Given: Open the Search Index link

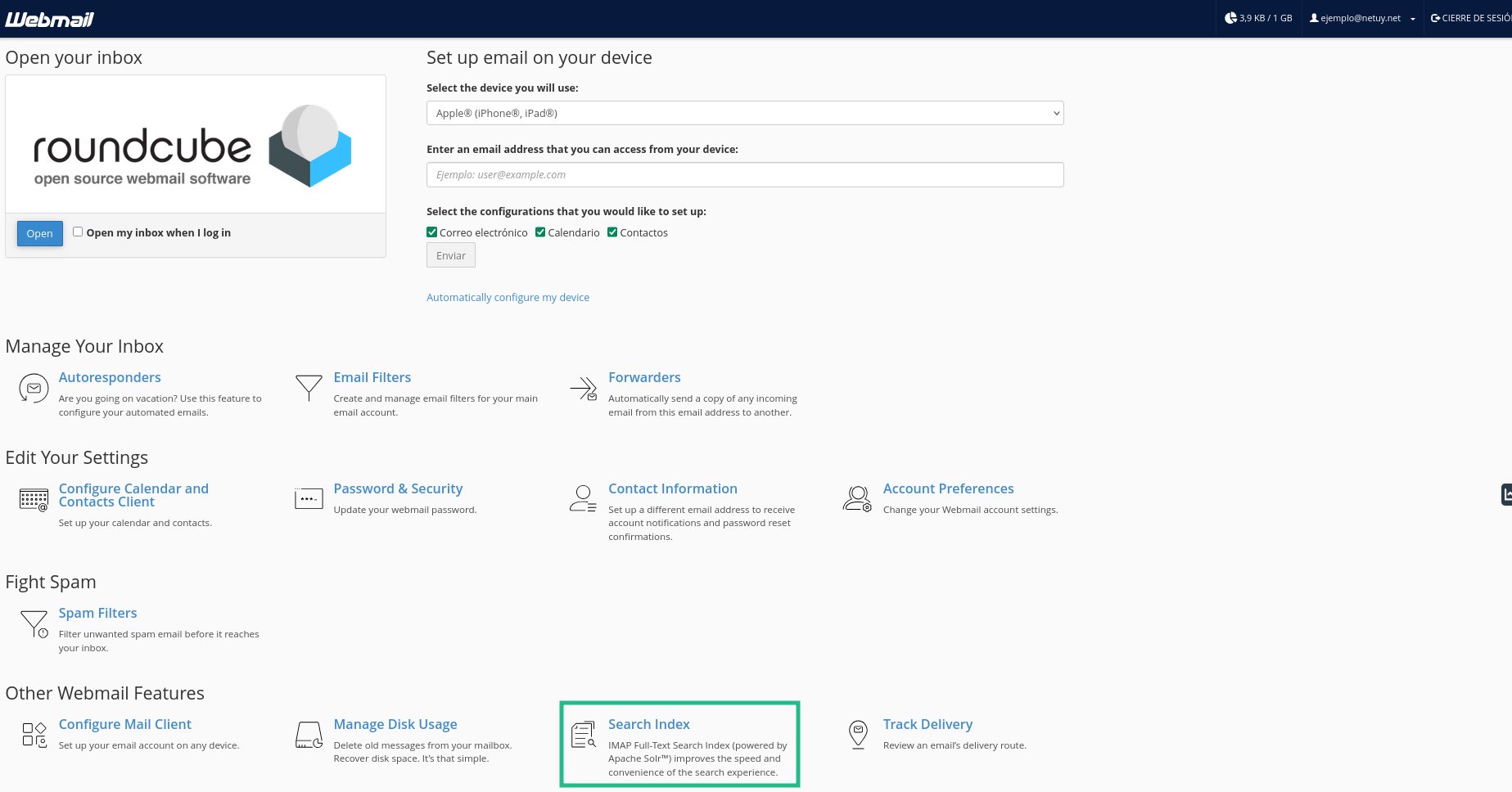Looking at the screenshot, I should 648,724.
